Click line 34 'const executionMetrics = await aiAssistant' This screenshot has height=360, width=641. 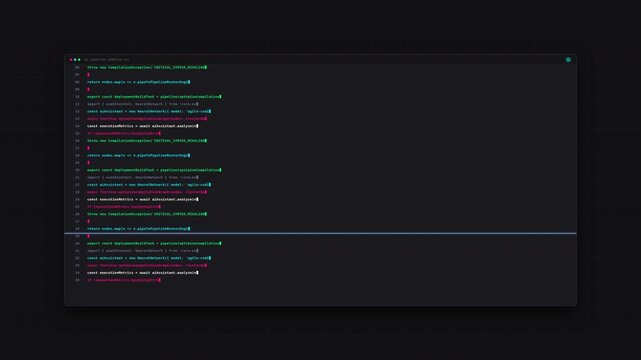143,273
